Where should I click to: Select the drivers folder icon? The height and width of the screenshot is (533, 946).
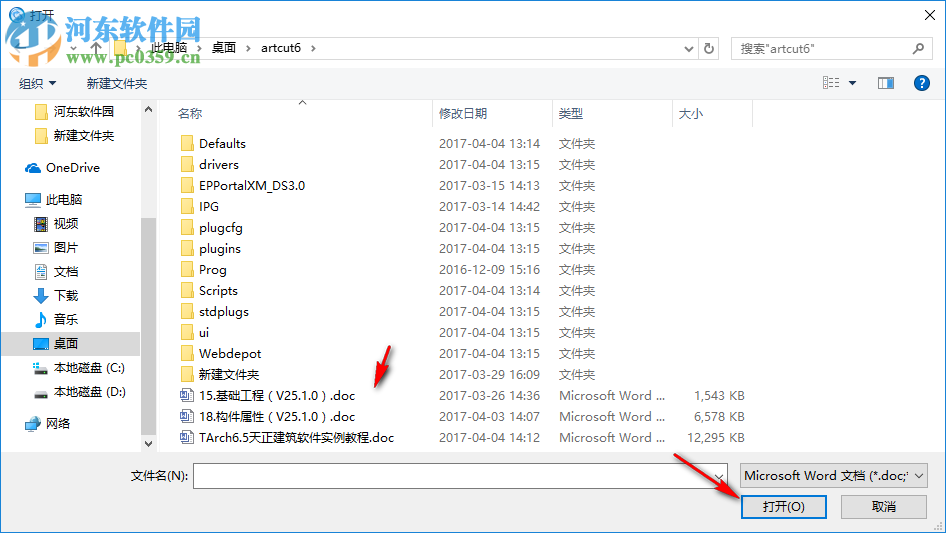tap(187, 165)
